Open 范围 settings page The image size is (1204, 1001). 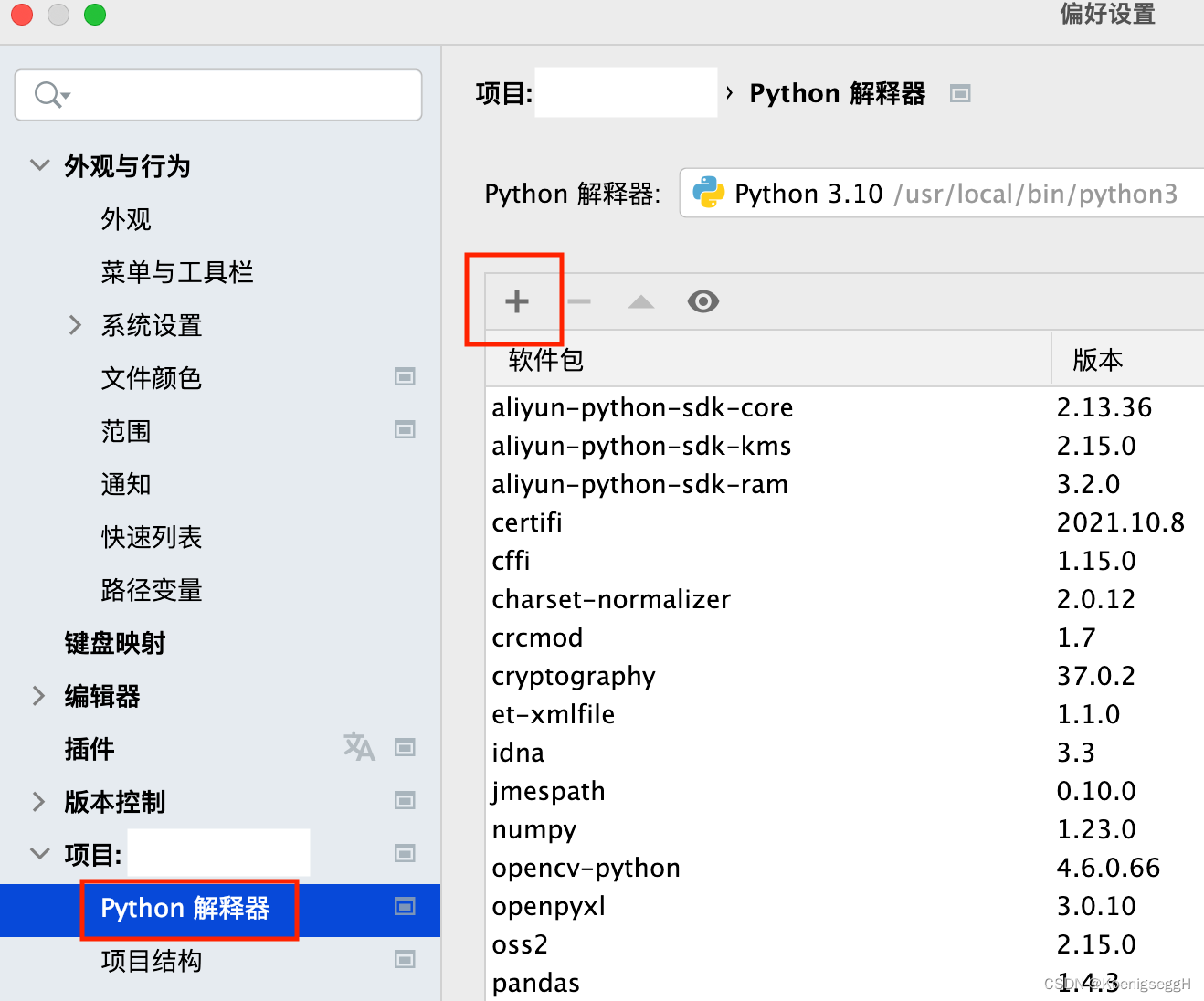coord(126,431)
